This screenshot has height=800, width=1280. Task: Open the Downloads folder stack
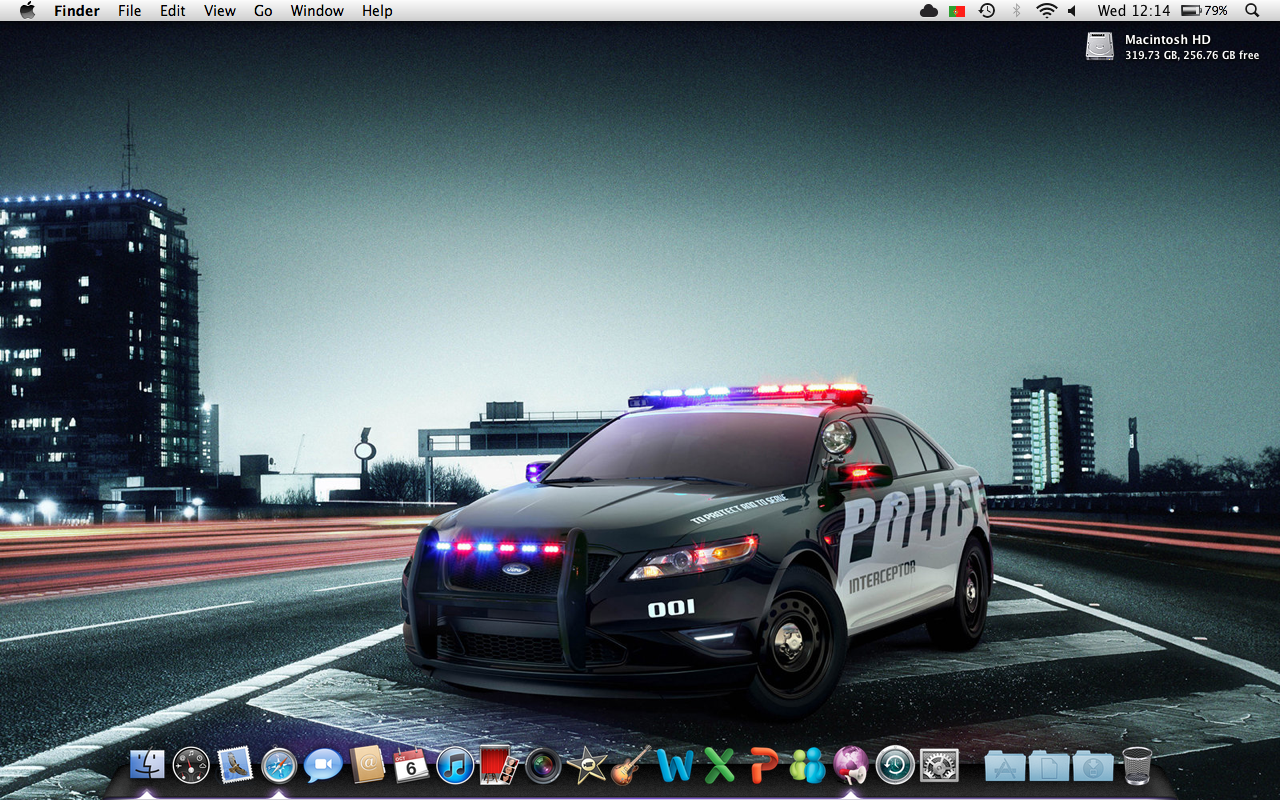pyautogui.click(x=1093, y=766)
